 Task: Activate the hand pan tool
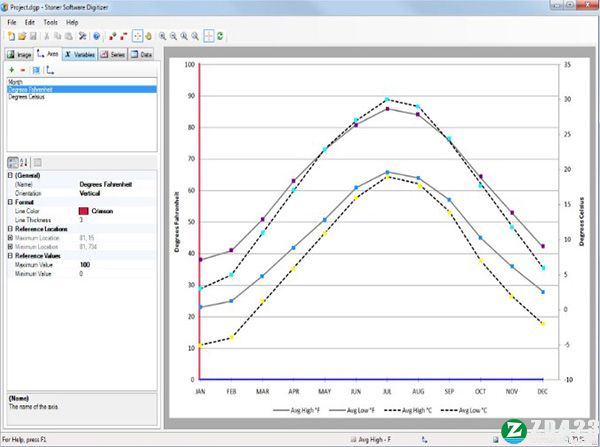pyautogui.click(x=148, y=36)
